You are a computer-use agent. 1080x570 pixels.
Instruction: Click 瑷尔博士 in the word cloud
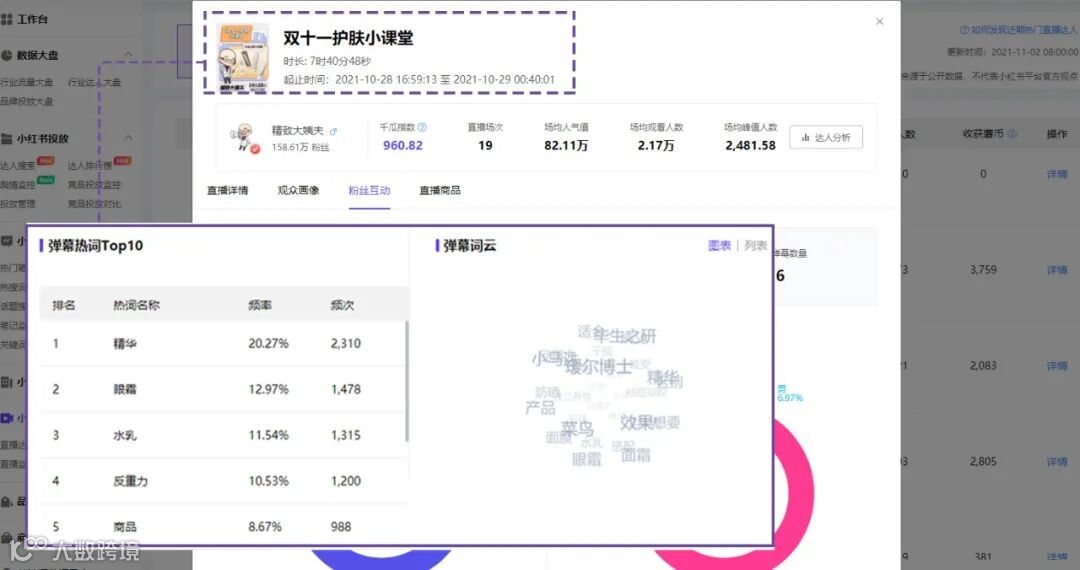click(x=599, y=367)
